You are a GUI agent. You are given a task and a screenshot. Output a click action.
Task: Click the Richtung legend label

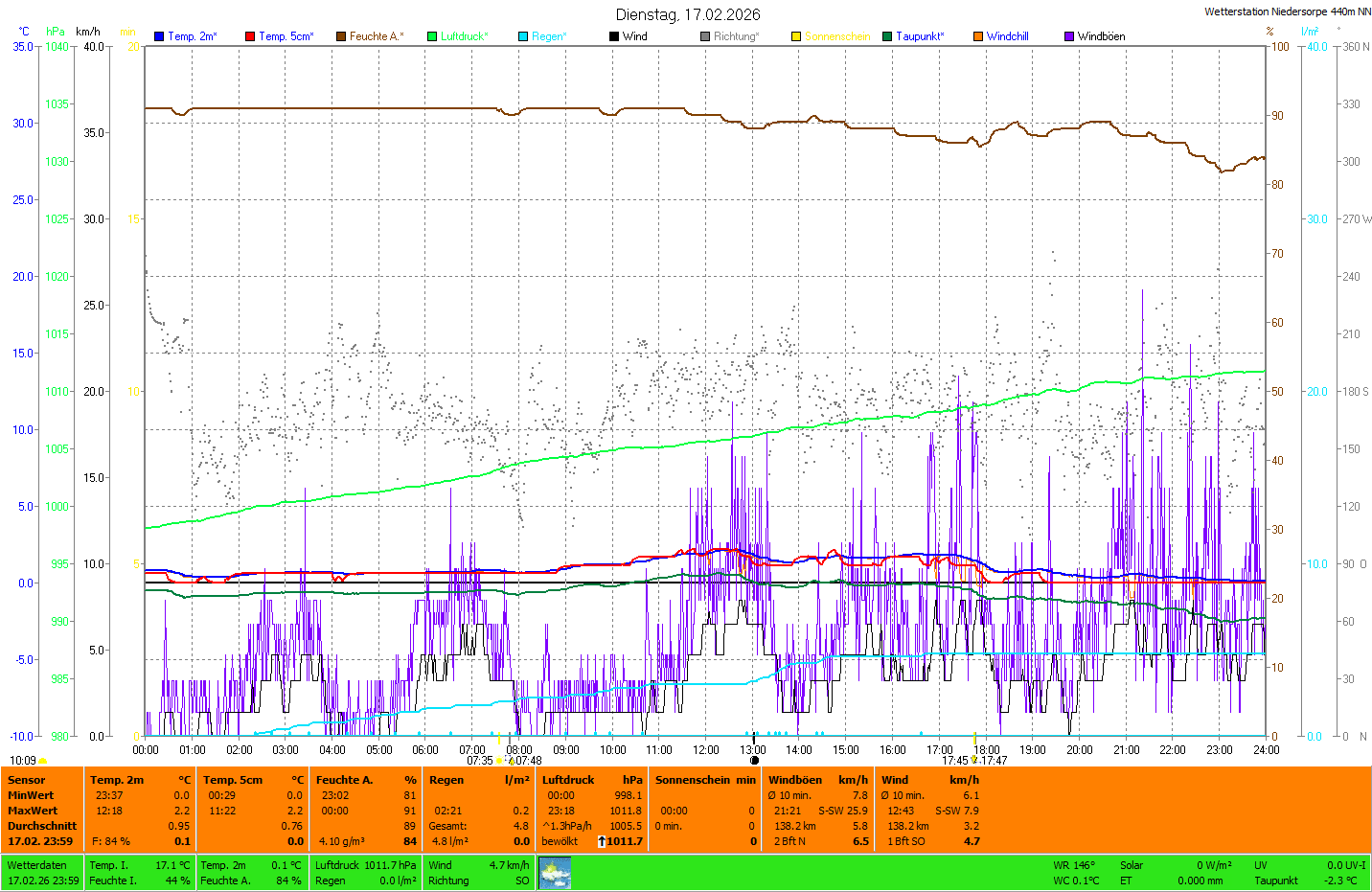pos(735,36)
